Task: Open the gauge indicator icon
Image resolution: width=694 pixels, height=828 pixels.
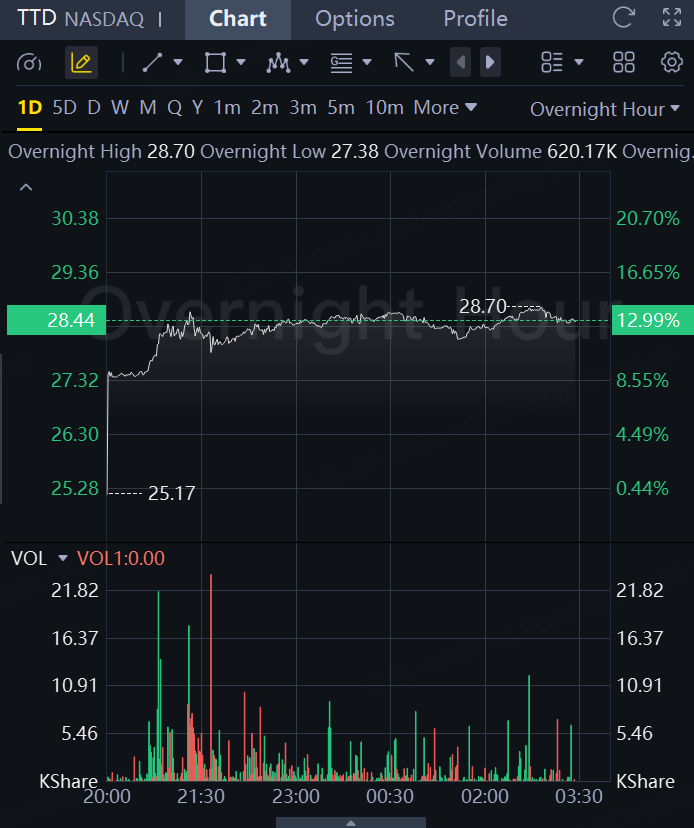Action: click(29, 63)
